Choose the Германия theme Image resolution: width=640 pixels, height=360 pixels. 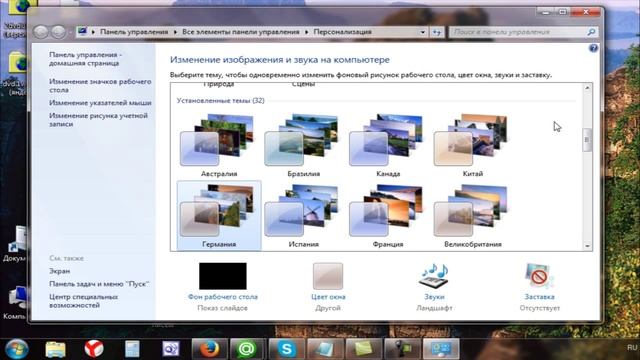click(x=219, y=216)
